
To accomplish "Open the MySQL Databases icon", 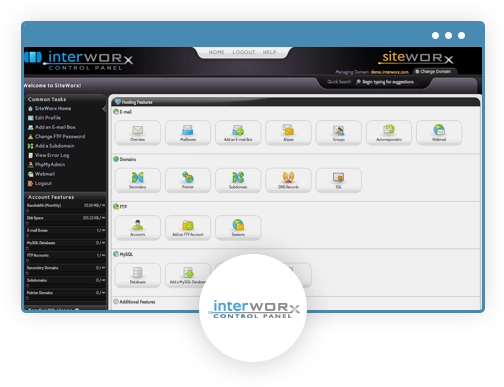I will 138,275.
